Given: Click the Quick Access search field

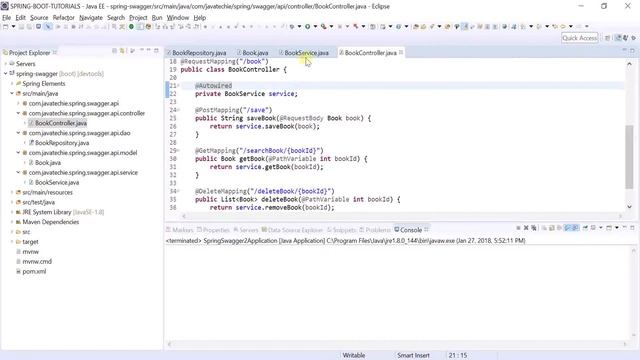Looking at the screenshot, I should coord(580,38).
